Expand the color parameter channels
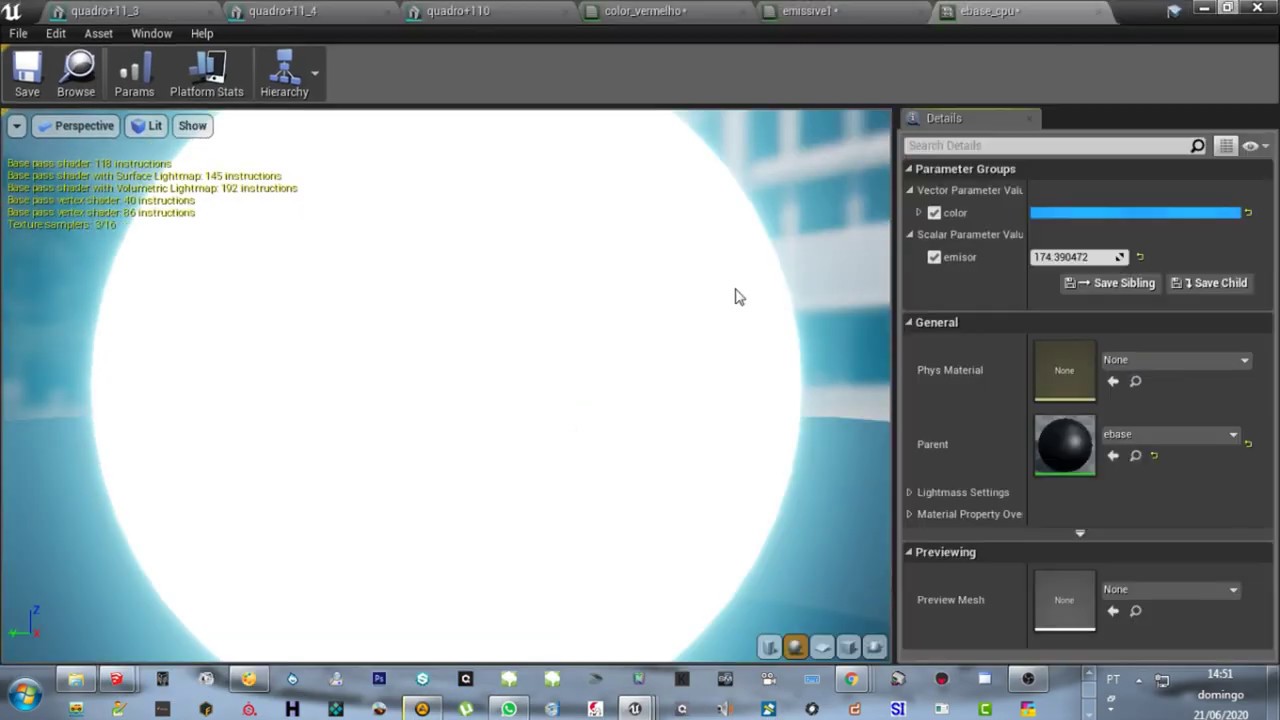The width and height of the screenshot is (1280, 720). [x=918, y=212]
